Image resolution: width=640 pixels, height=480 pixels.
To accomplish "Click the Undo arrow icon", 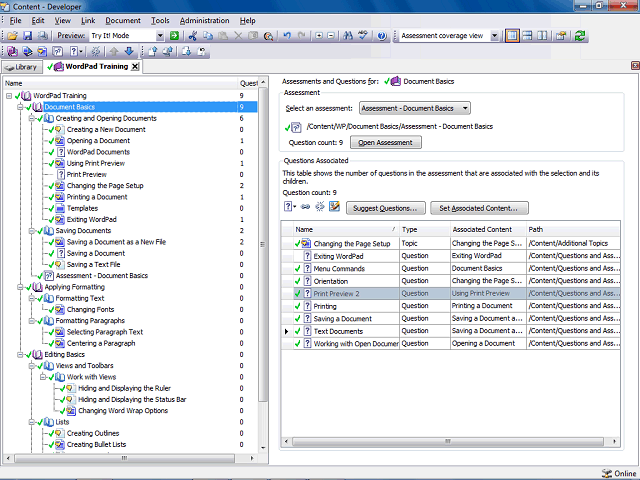I will tap(287, 36).
